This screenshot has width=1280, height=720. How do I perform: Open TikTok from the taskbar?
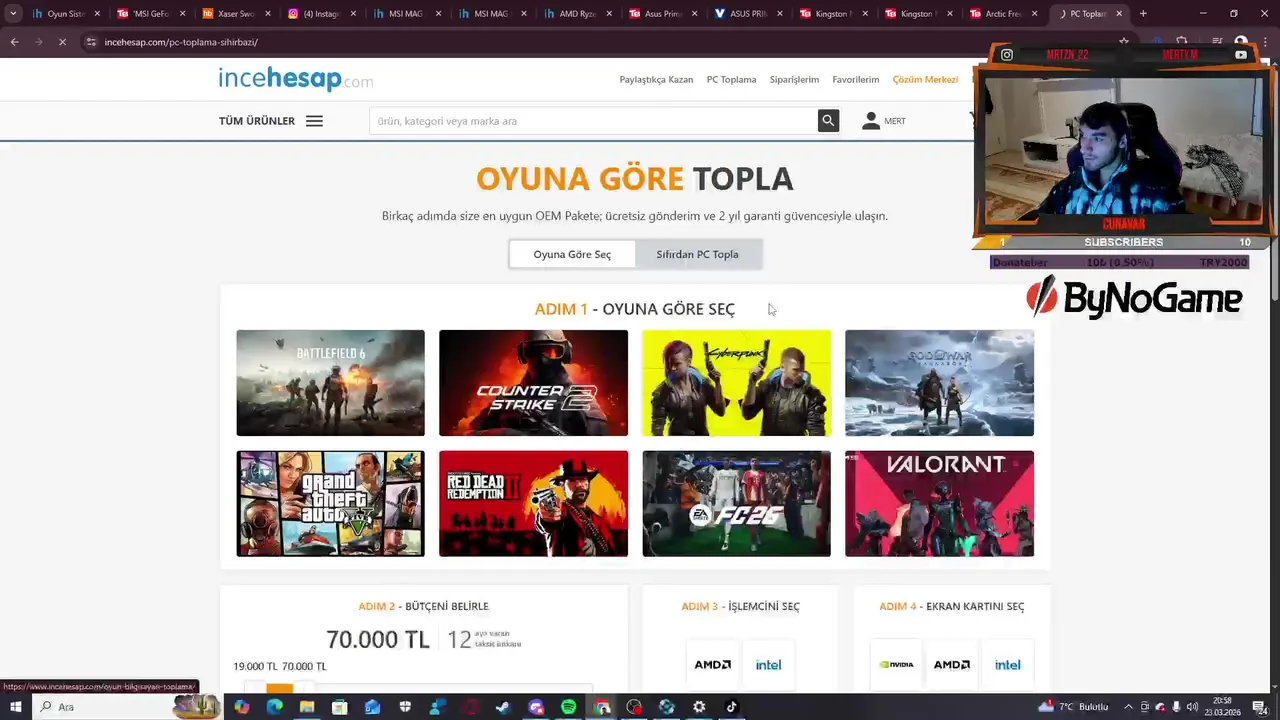click(731, 707)
